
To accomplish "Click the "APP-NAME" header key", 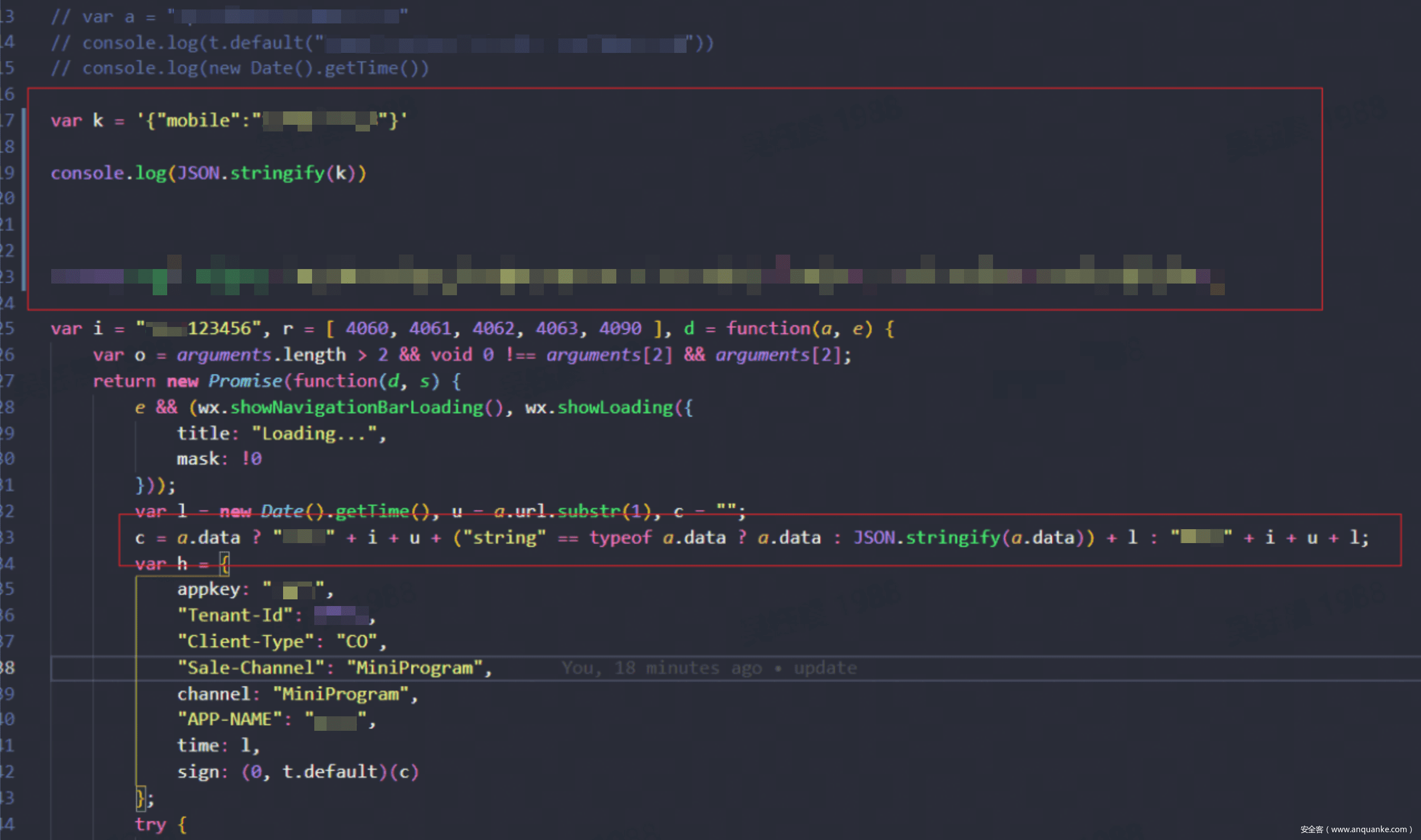I will point(230,720).
